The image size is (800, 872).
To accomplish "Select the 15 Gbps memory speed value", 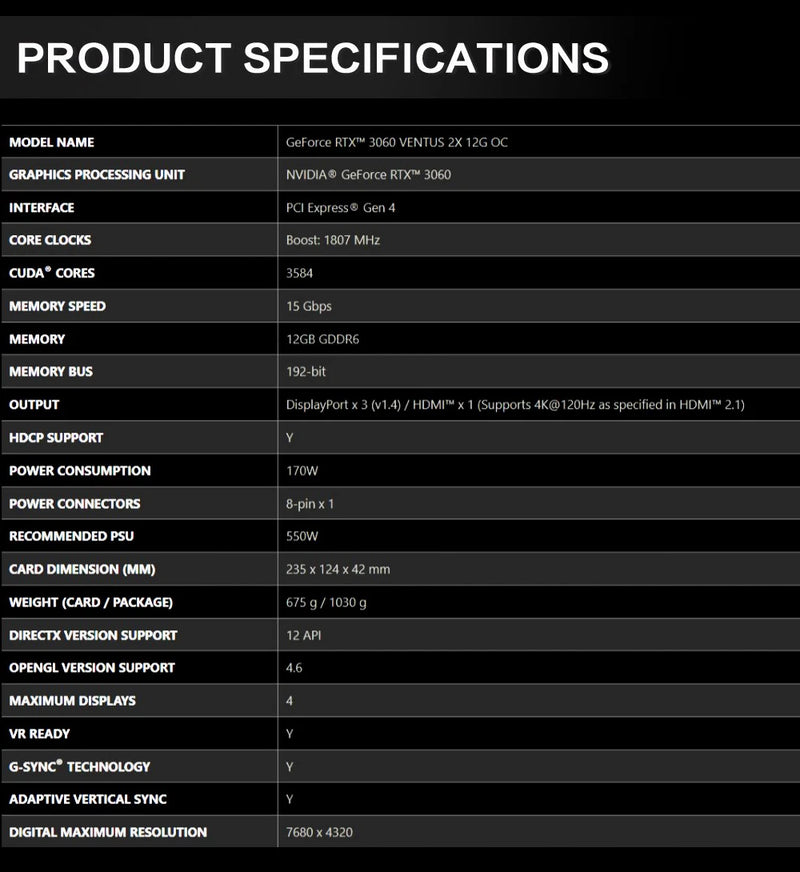I will [309, 306].
